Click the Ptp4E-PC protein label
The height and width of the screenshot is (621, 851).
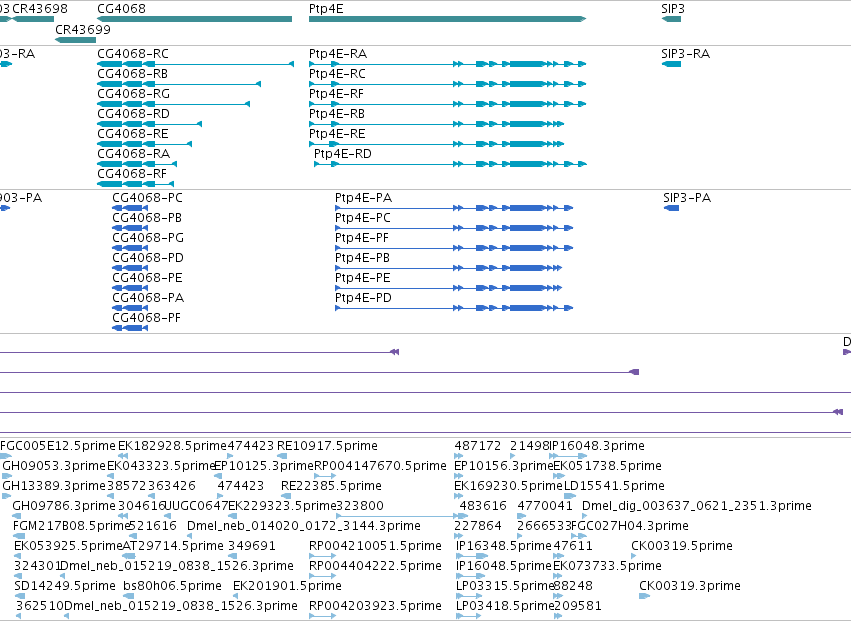[x=363, y=218]
